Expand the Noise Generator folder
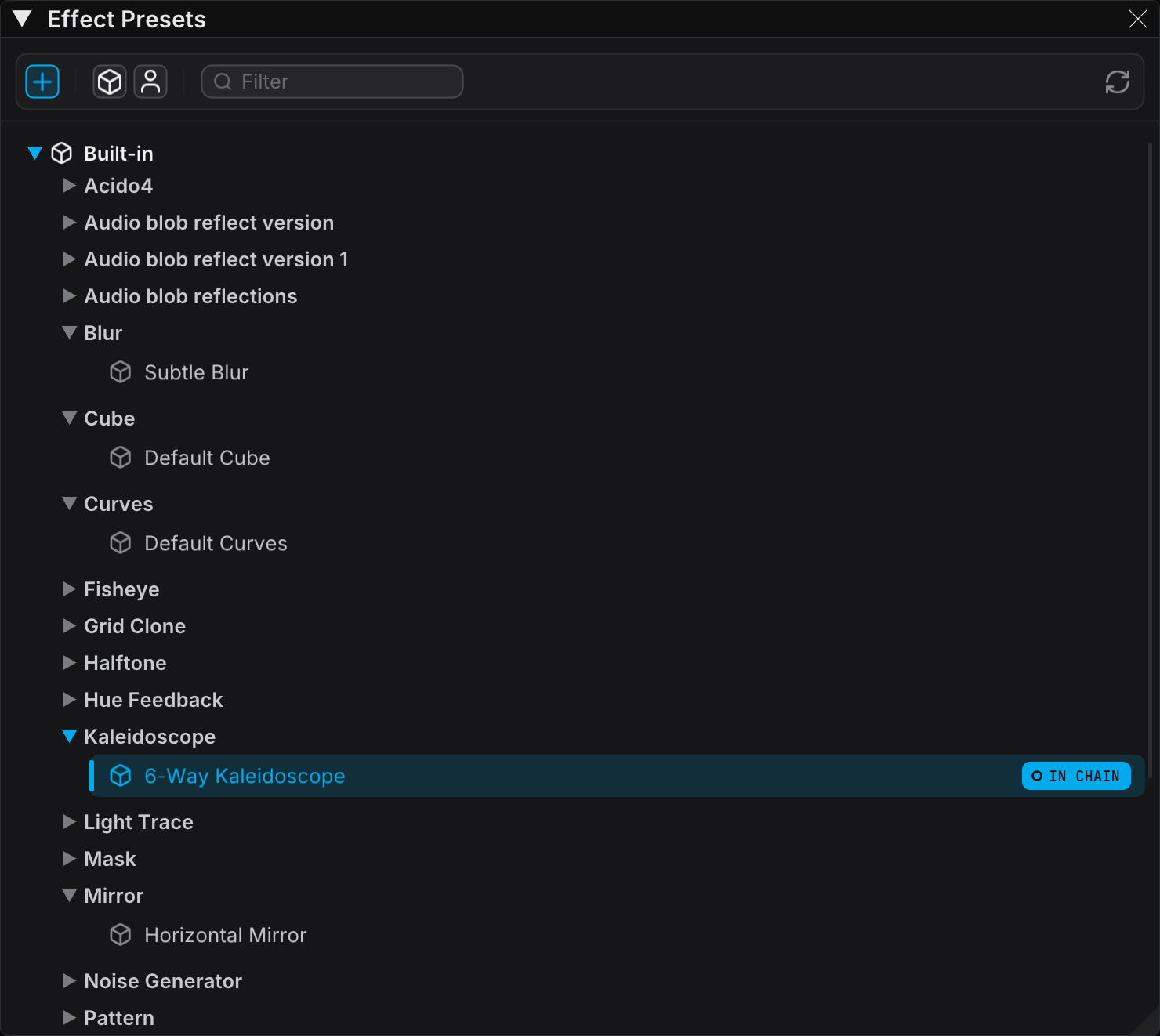This screenshot has width=1160, height=1036. click(x=69, y=981)
